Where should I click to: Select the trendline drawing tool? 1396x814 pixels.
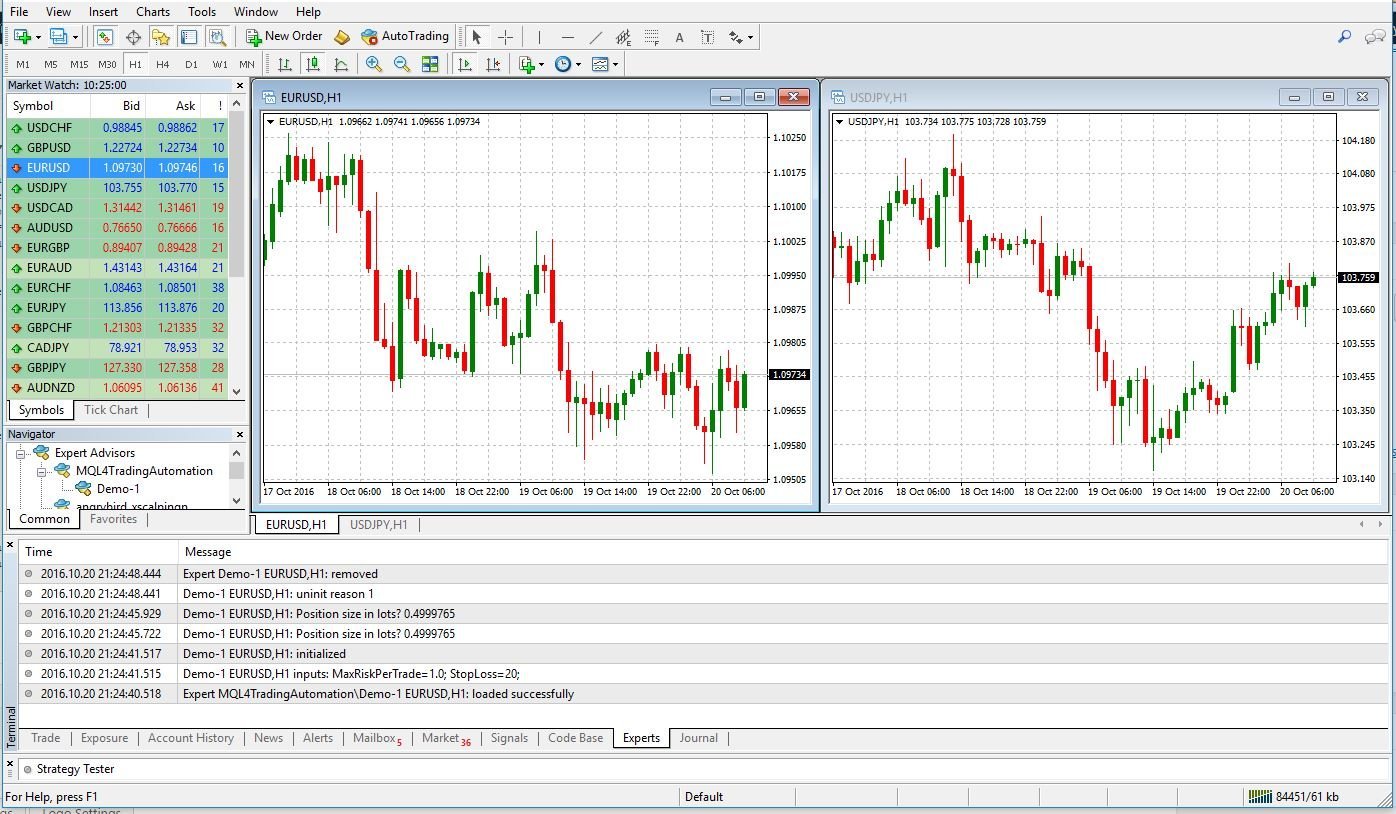tap(596, 37)
